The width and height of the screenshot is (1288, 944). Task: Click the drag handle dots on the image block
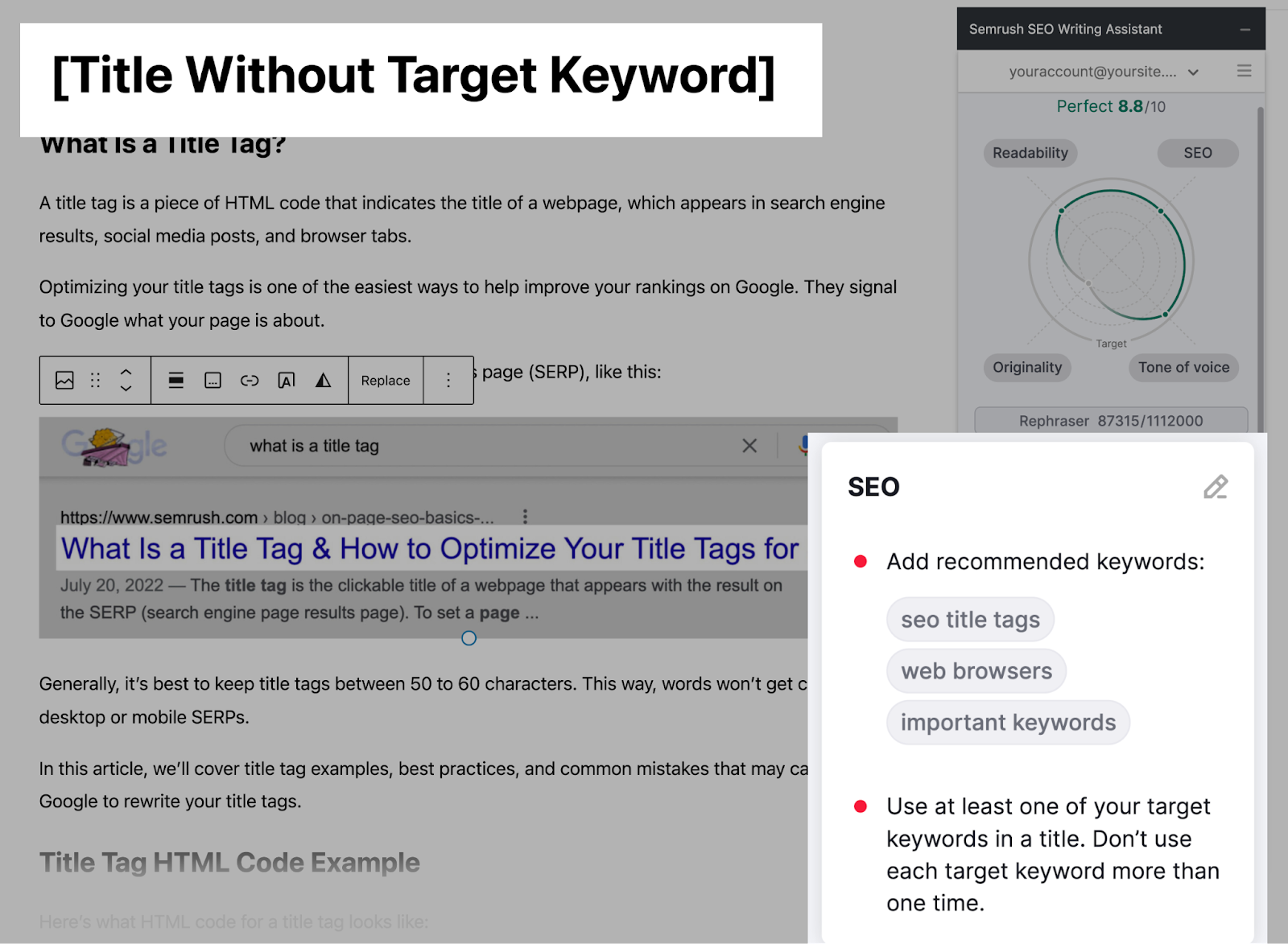point(97,380)
